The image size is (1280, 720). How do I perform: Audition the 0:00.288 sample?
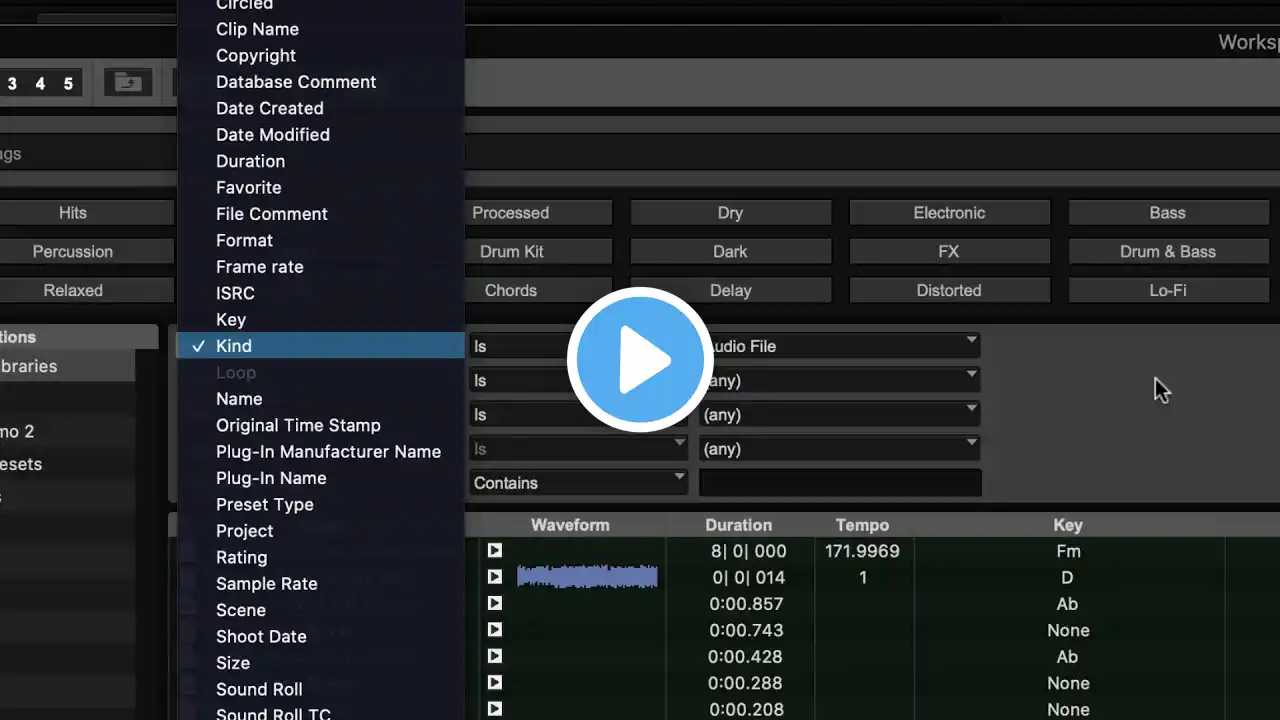click(x=494, y=683)
